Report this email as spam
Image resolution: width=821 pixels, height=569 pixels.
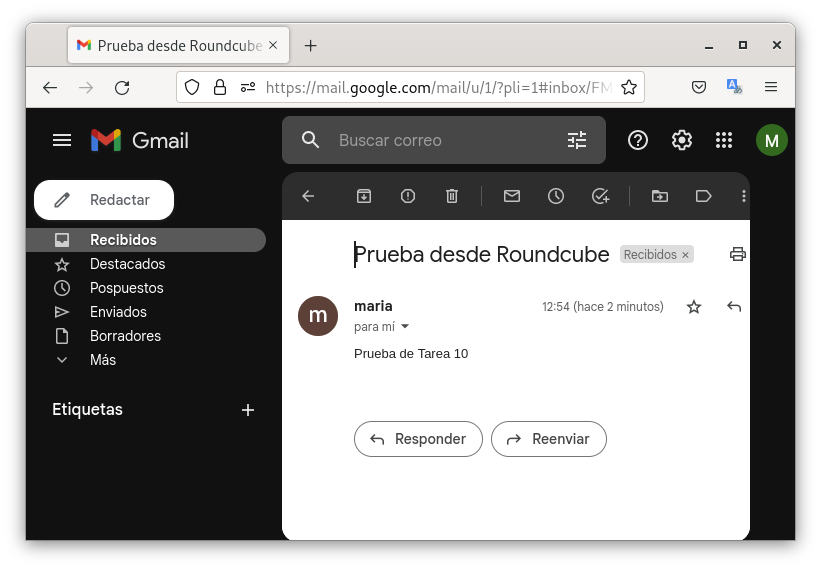pyautogui.click(x=408, y=196)
